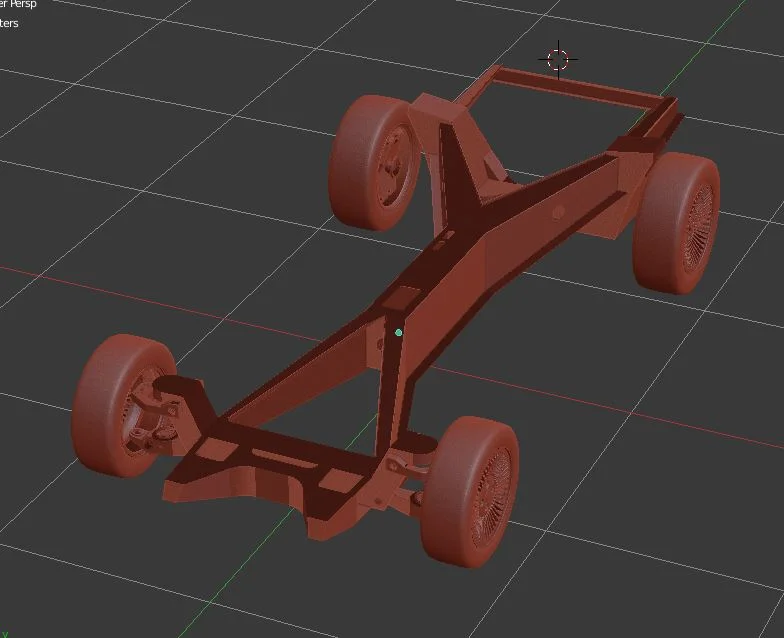Viewport: 784px width, 638px height.
Task: Select the teal object origin dot
Action: coord(398,332)
